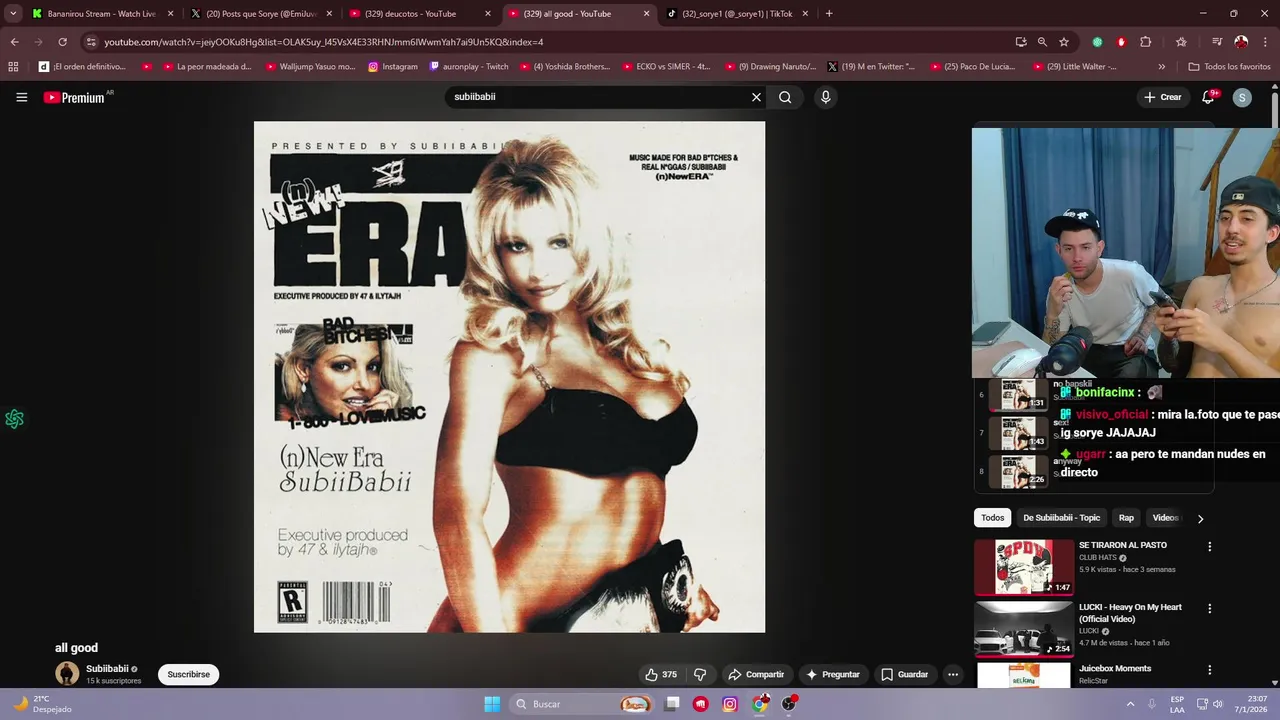This screenshot has width=1280, height=720.
Task: Select the Rap filter chip
Action: tap(1126, 518)
